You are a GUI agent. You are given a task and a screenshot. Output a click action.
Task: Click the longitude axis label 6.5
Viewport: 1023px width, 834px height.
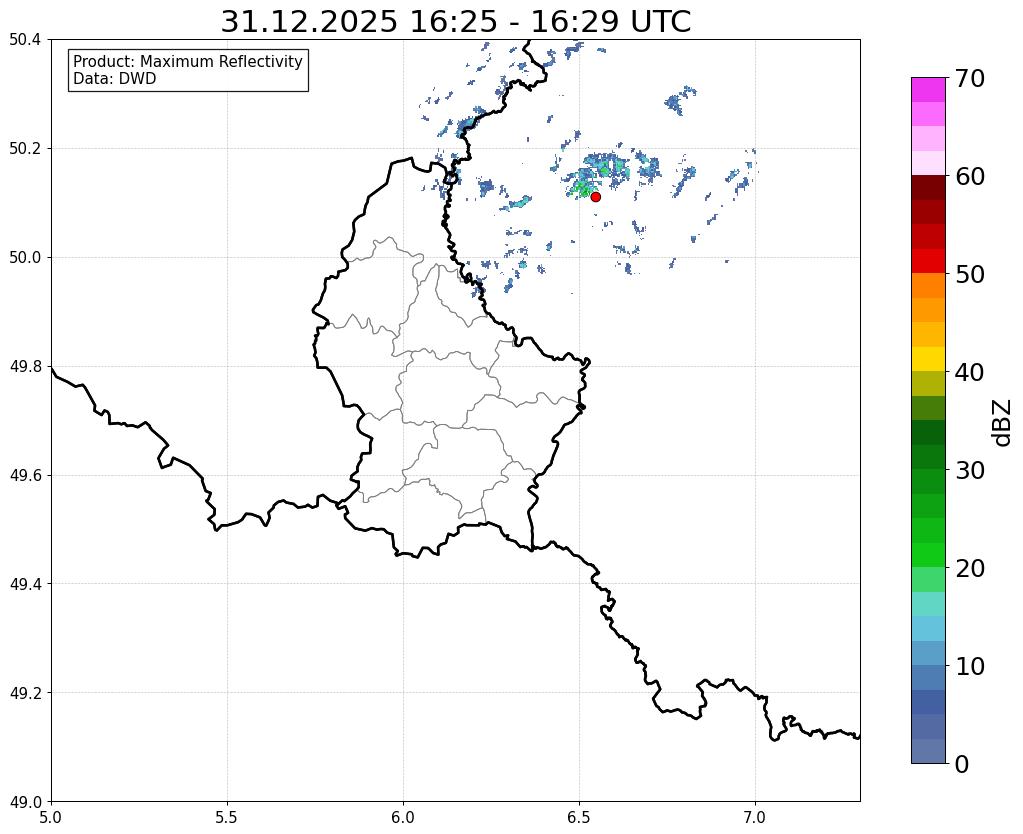[579, 817]
